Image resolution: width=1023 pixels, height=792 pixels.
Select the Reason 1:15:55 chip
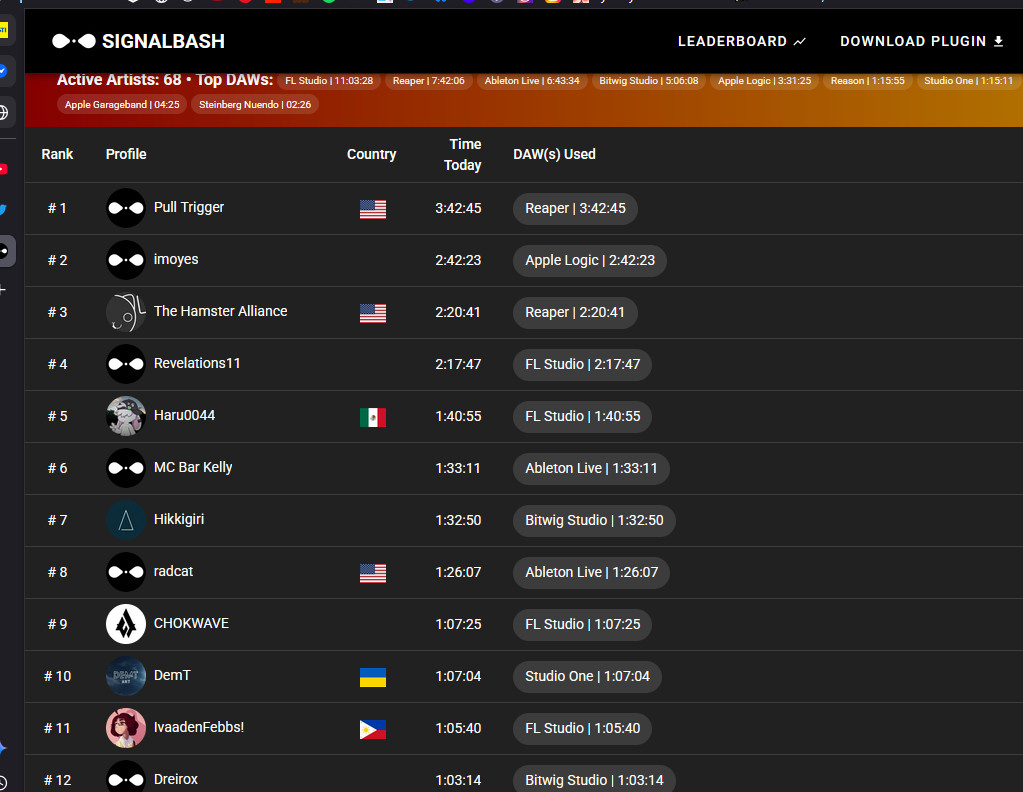click(867, 81)
